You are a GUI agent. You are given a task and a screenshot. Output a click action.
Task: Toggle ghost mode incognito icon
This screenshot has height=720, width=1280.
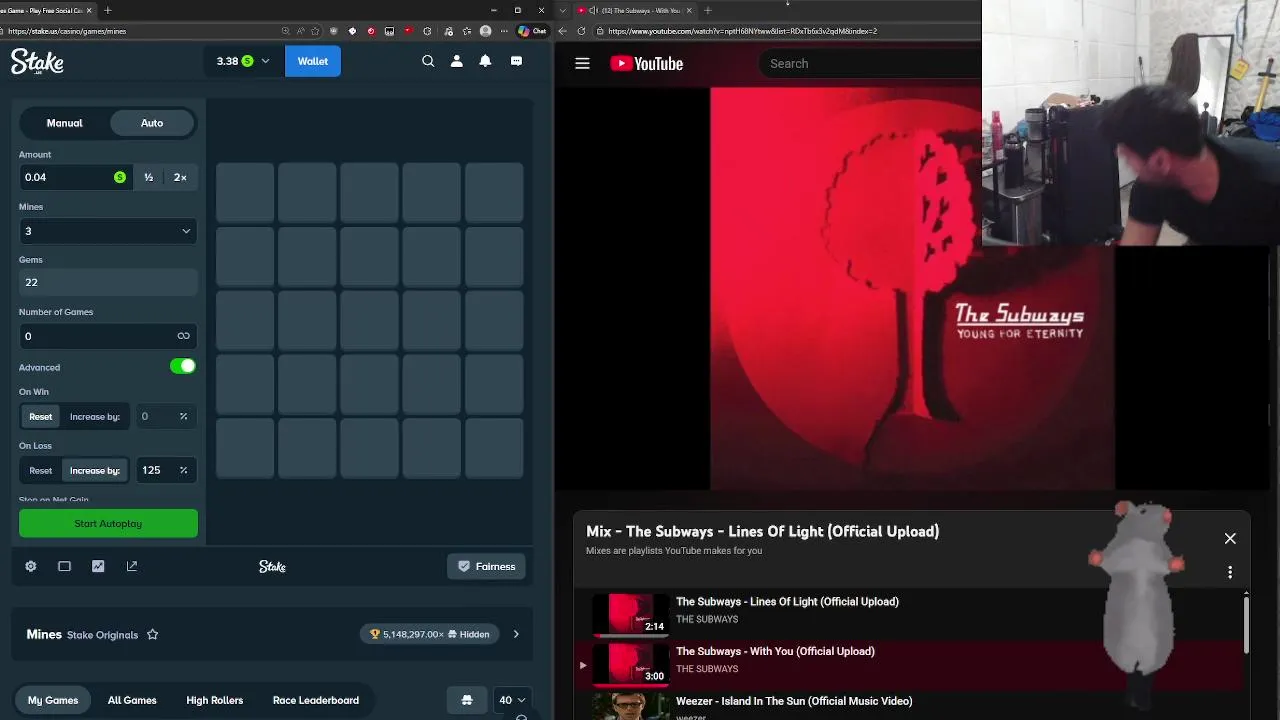(x=467, y=700)
